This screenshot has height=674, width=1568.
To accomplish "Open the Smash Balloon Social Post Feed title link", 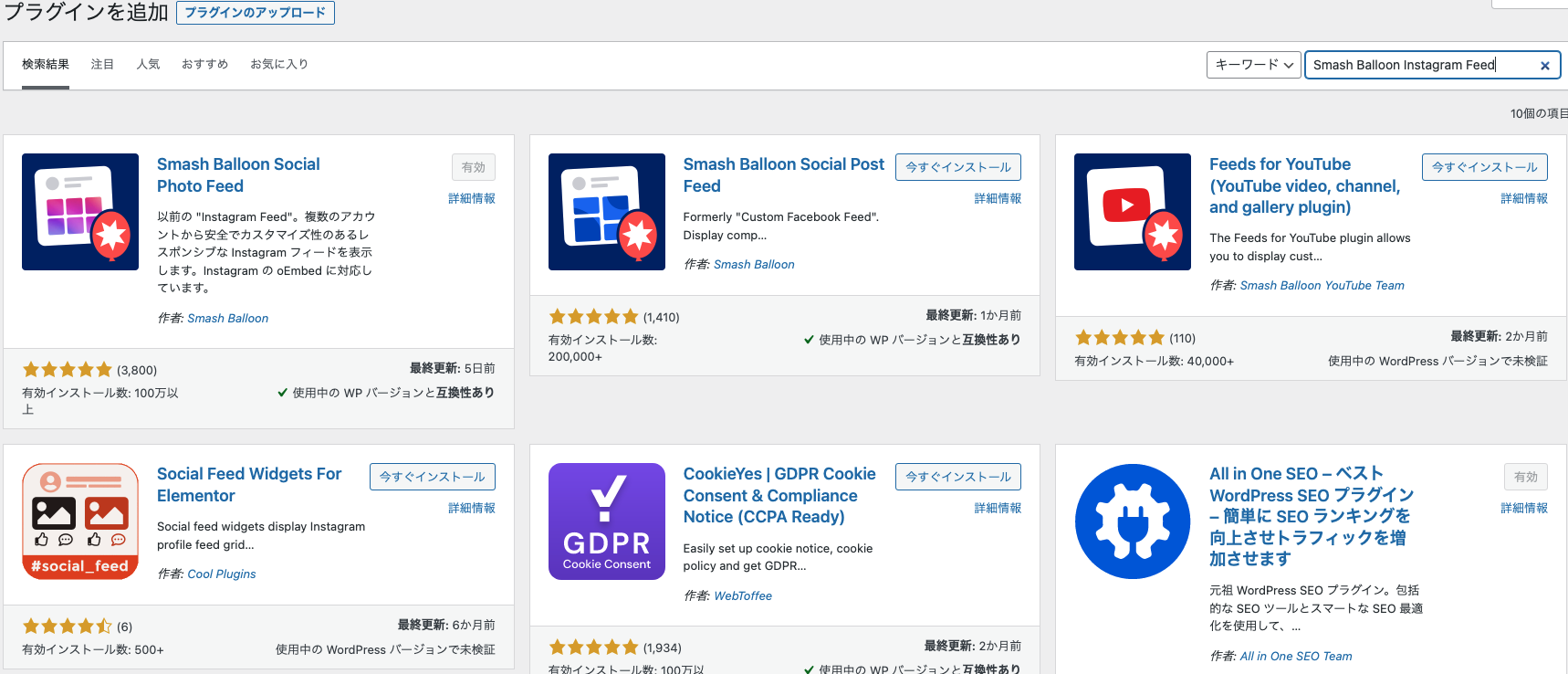I will point(783,175).
